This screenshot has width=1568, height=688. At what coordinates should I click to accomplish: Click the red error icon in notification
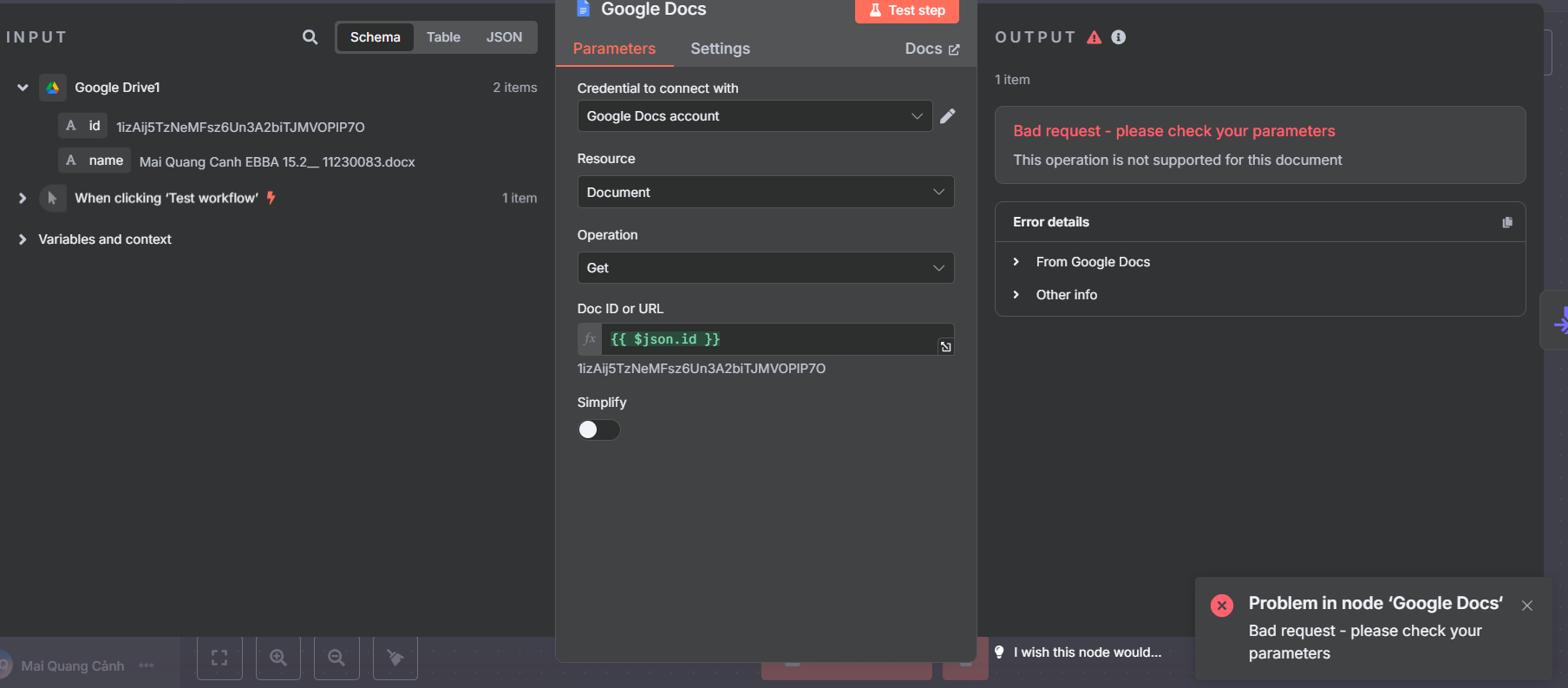[x=1222, y=606]
